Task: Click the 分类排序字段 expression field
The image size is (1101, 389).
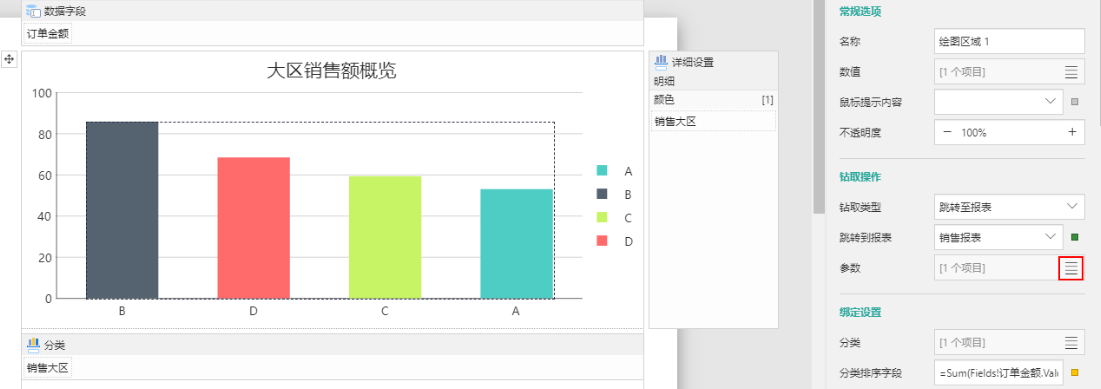Action: (998, 373)
